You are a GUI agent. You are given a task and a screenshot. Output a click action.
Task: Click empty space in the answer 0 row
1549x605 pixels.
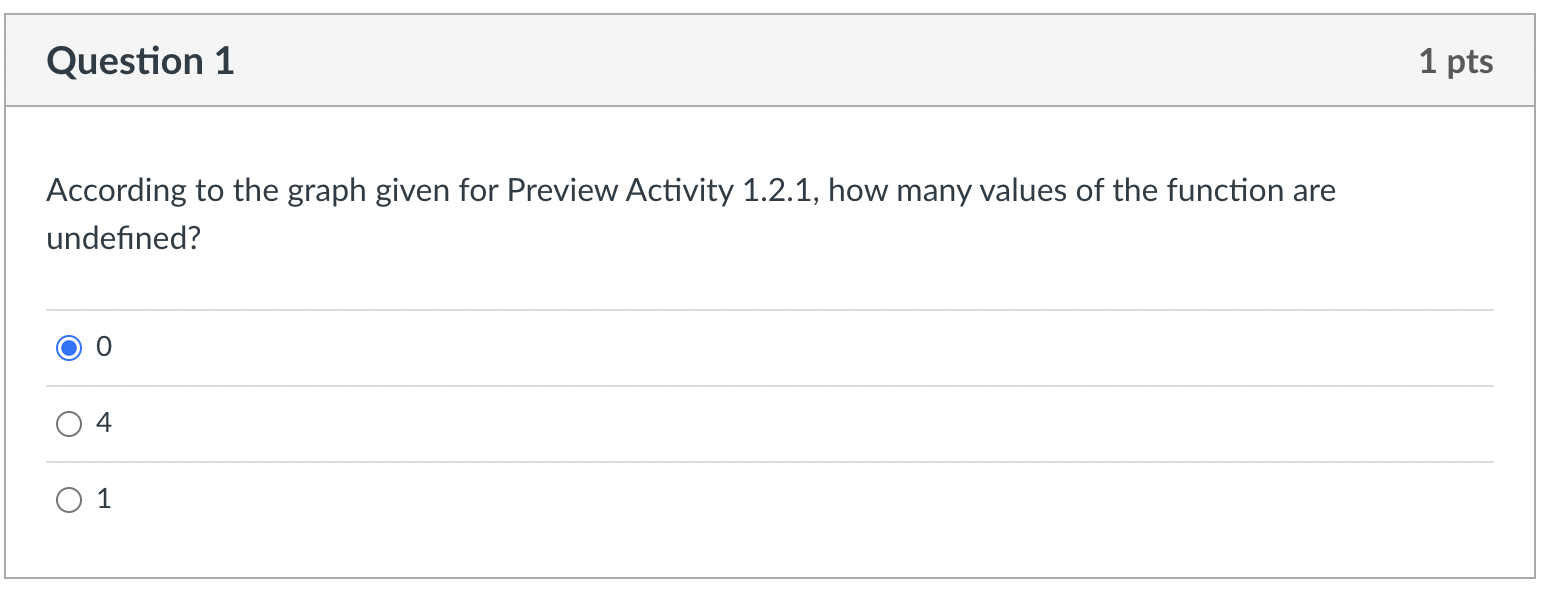[x=800, y=348]
